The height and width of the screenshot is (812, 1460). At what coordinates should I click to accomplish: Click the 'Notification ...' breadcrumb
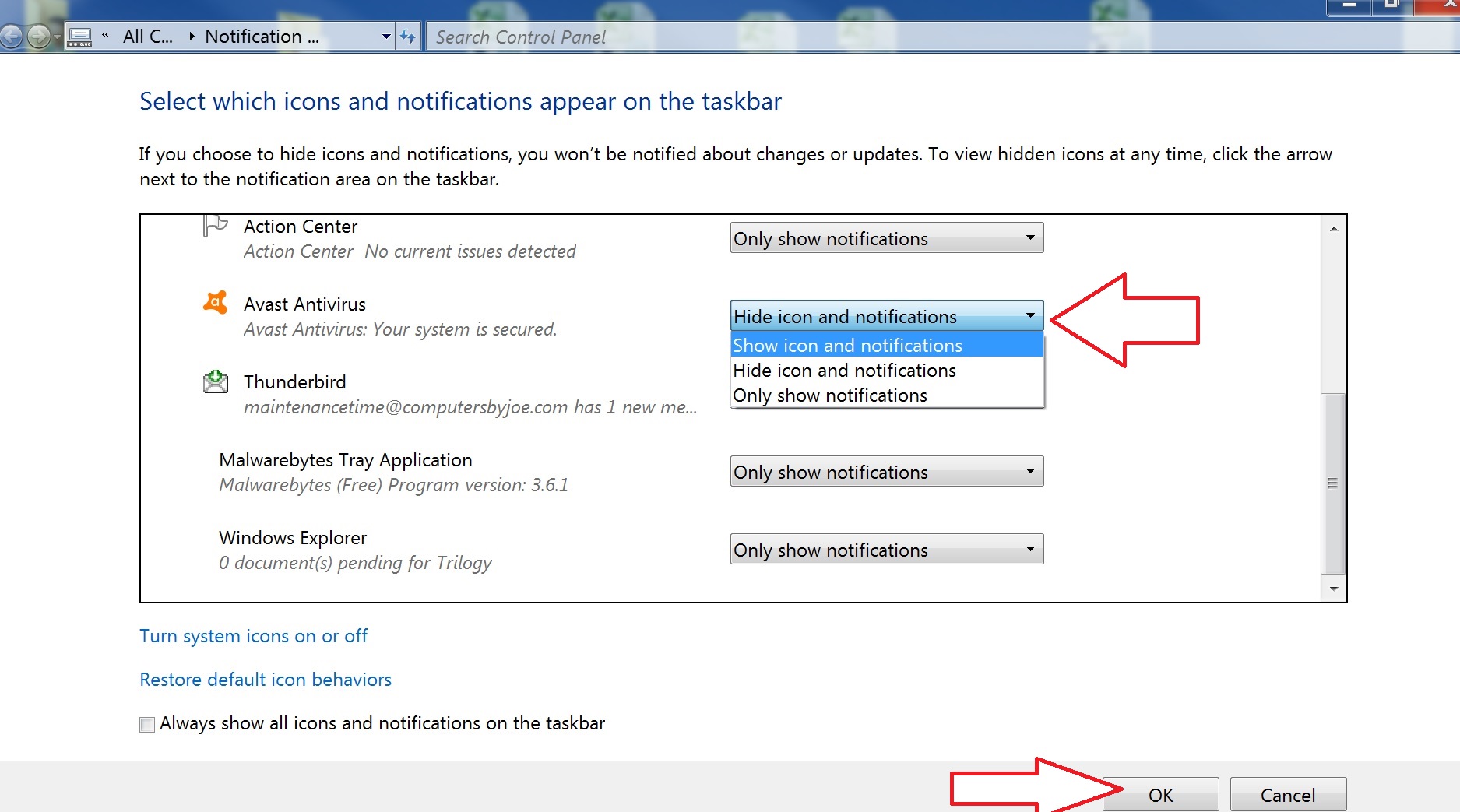(x=262, y=37)
